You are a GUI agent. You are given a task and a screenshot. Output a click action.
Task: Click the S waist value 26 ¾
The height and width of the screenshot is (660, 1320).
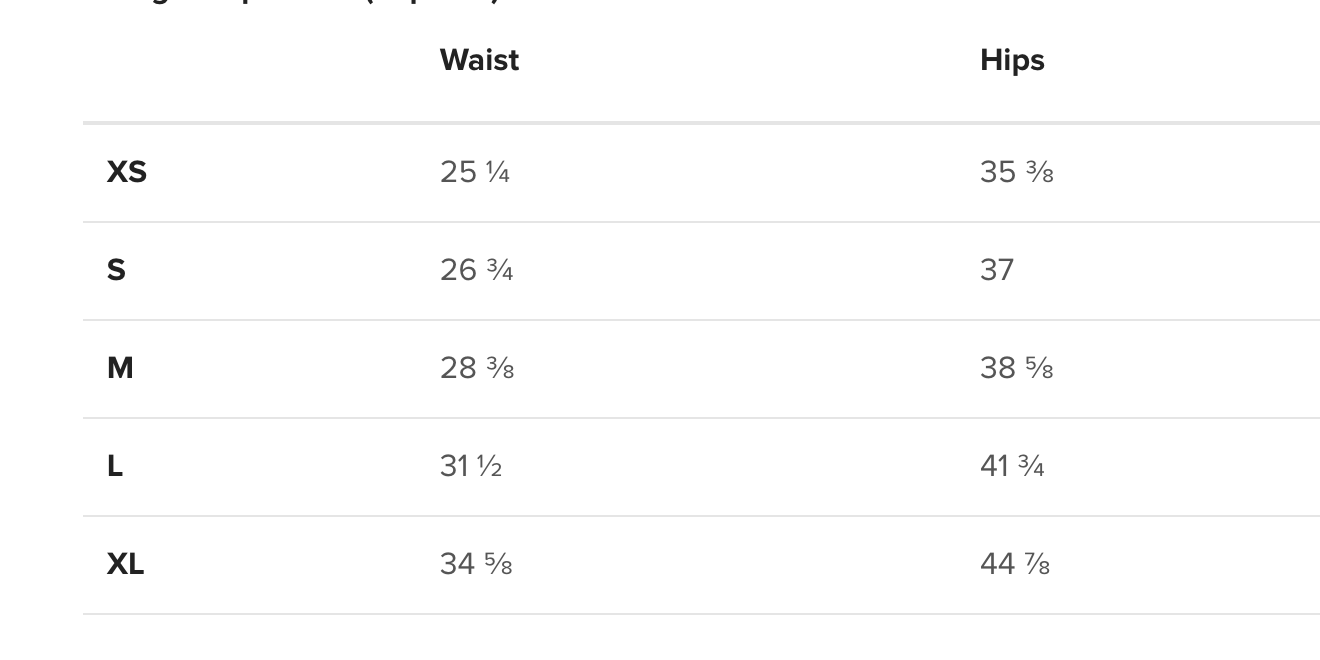477,270
